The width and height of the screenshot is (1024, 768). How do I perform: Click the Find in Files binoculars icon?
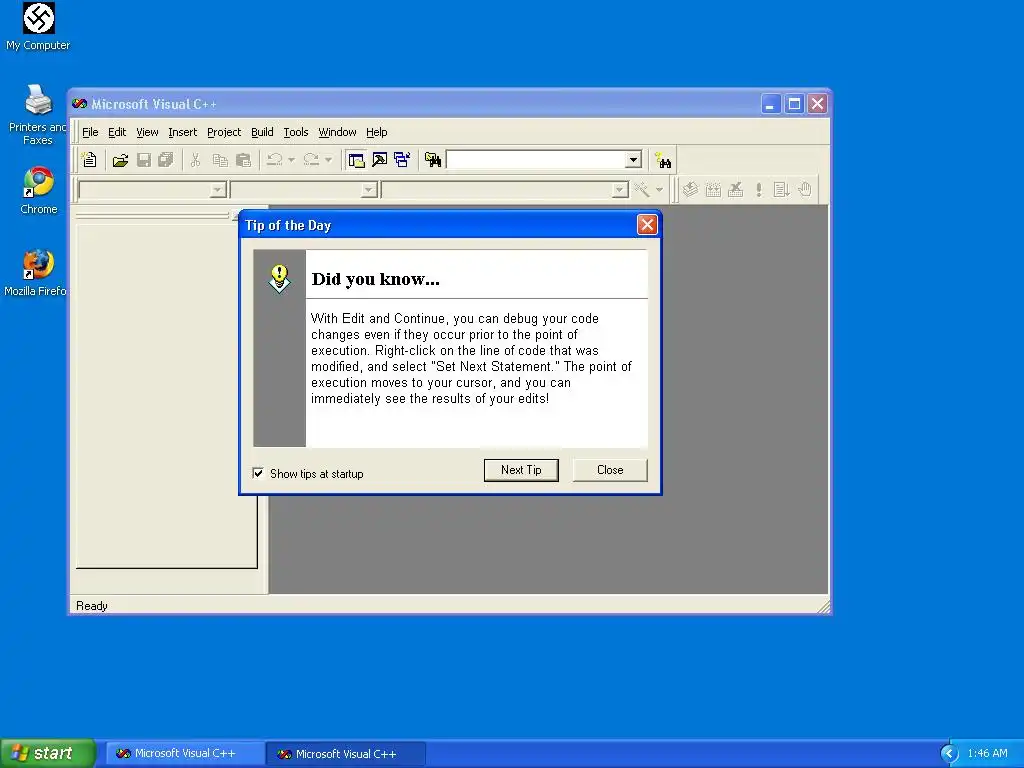[432, 160]
